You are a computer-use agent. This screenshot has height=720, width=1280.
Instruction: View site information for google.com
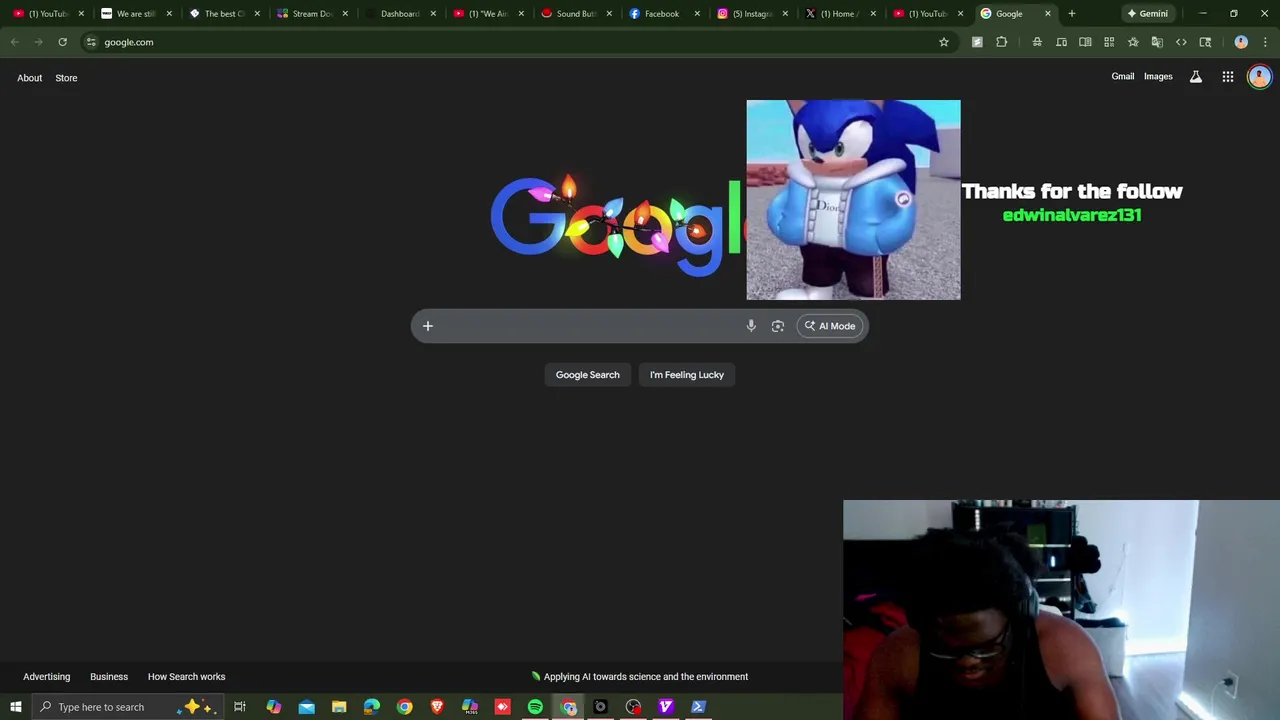click(x=91, y=42)
